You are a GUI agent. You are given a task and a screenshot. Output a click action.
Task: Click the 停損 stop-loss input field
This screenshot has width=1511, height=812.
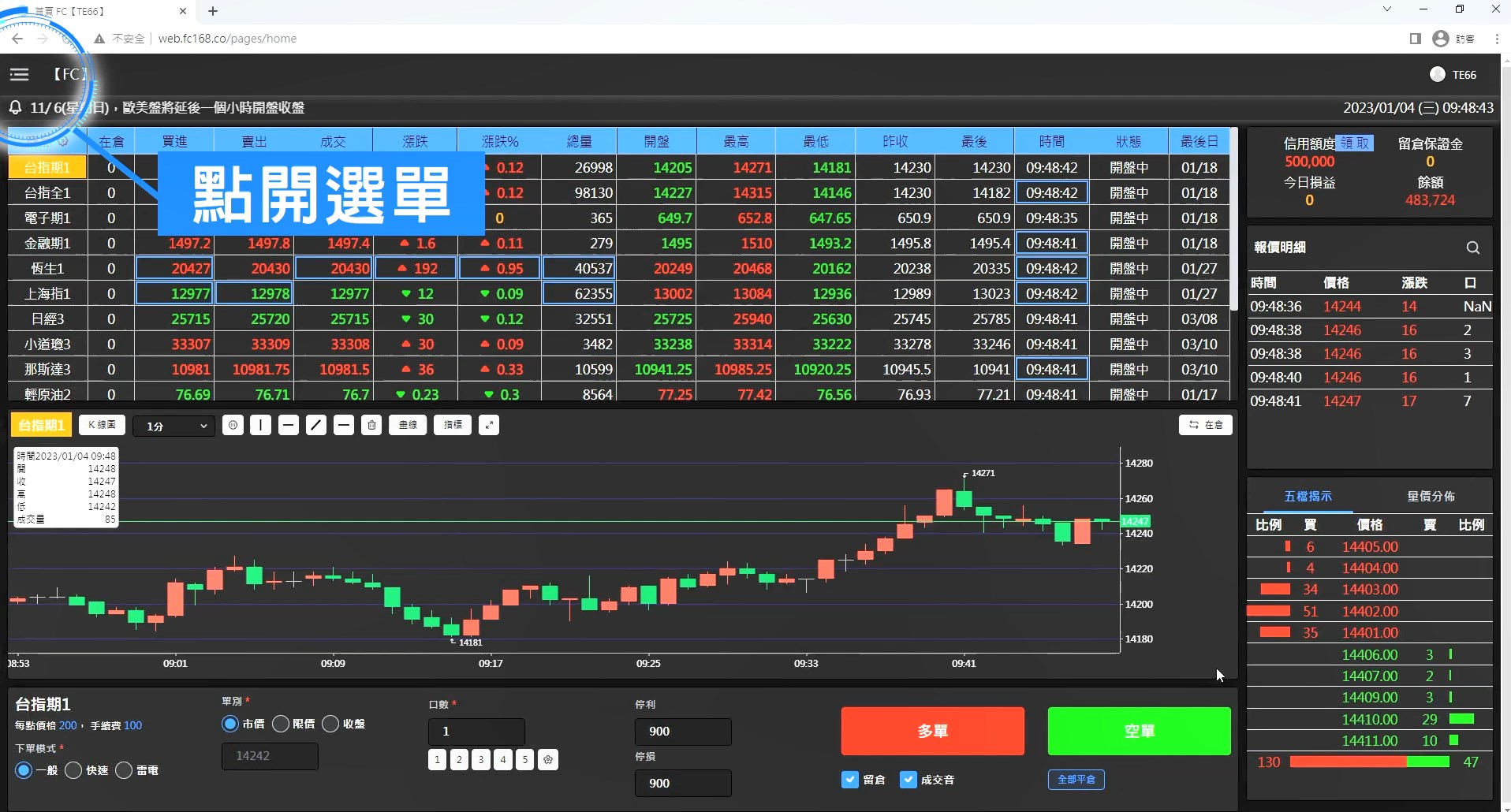(x=683, y=783)
